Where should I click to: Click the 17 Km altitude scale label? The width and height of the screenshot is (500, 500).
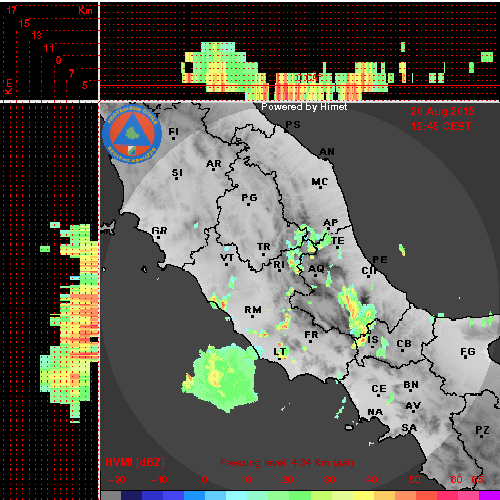pos(12,10)
